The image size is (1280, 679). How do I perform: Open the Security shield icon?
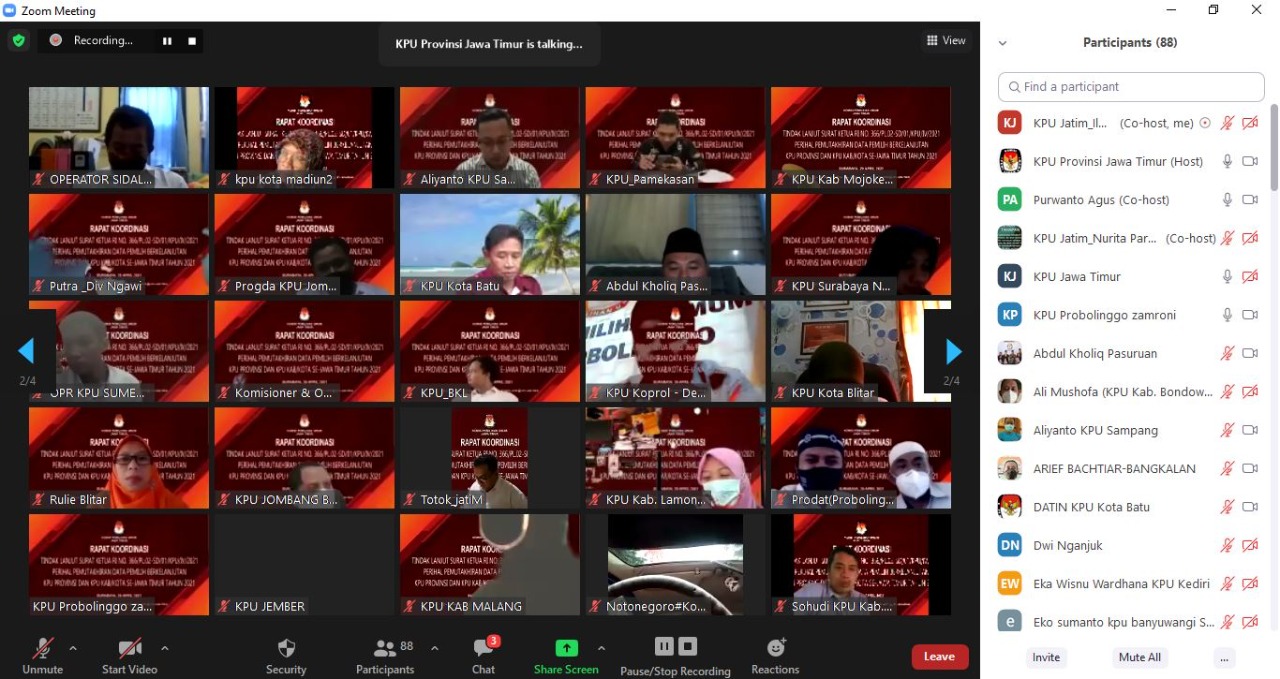286,648
